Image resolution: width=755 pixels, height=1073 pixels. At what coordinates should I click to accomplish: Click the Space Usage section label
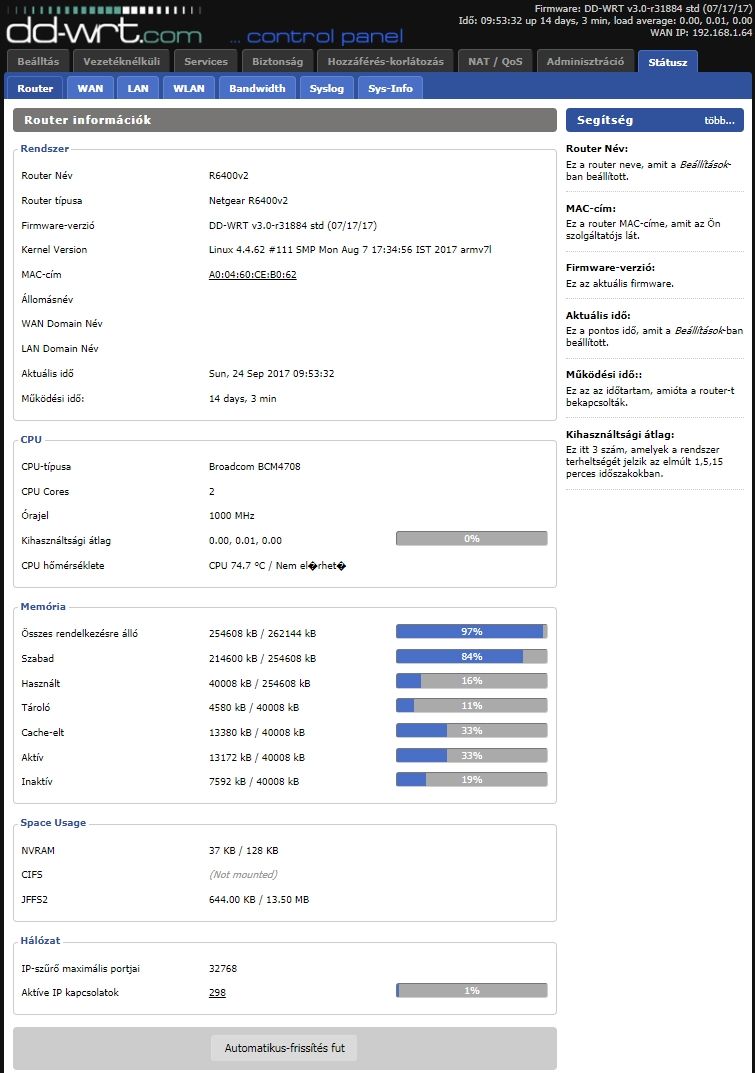(53, 823)
